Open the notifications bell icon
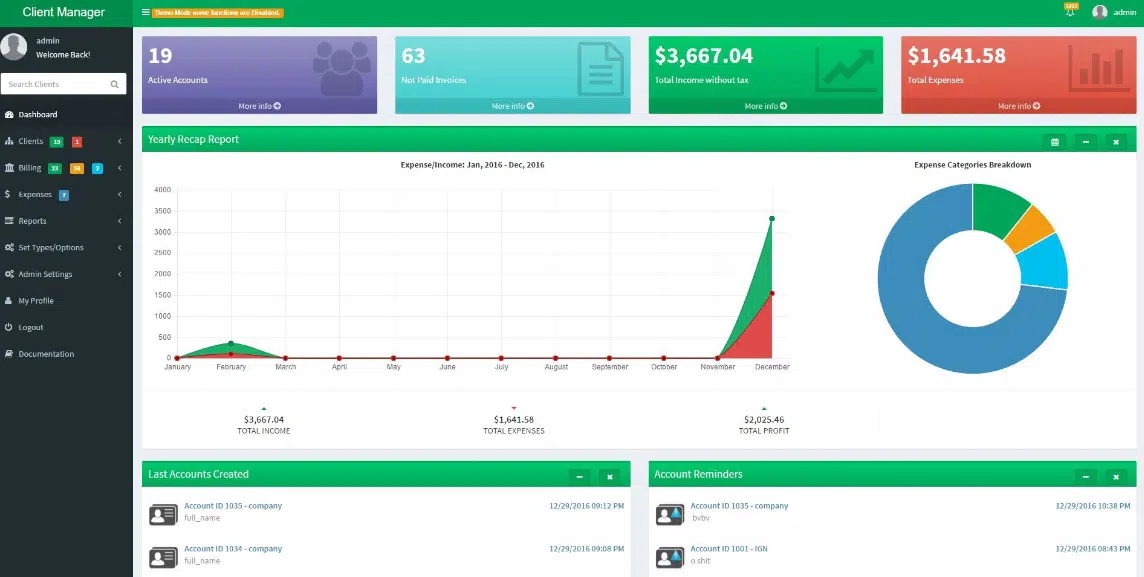The width and height of the screenshot is (1144, 577). coord(1070,13)
